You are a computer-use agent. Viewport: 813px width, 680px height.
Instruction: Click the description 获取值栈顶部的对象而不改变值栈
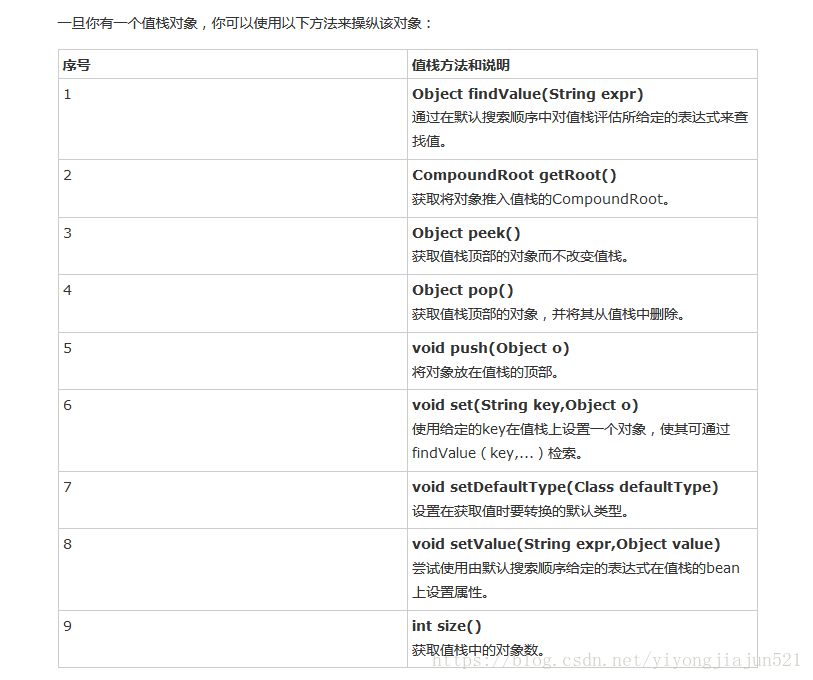pos(520,257)
